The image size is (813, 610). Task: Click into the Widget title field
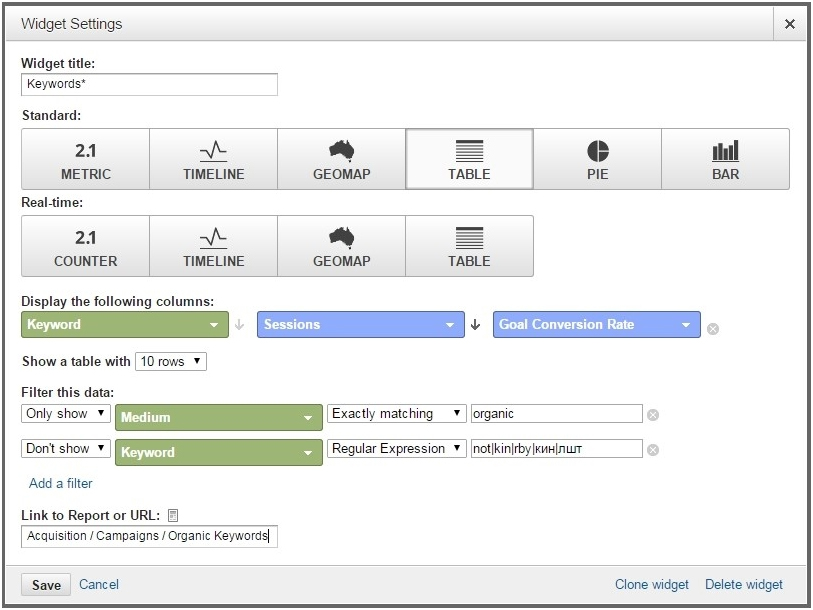149,85
